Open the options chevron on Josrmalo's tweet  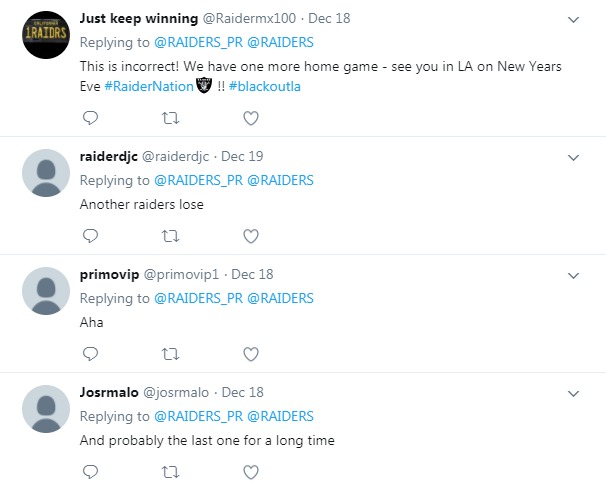coord(574,391)
